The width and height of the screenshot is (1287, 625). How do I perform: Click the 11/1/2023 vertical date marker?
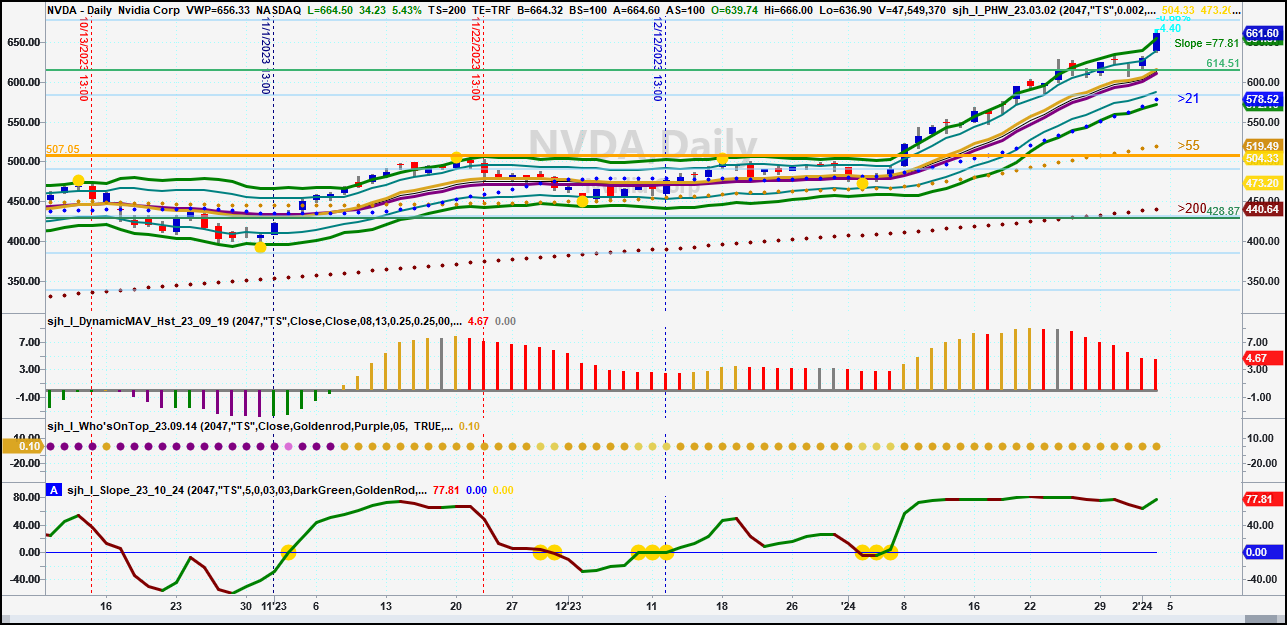click(x=264, y=57)
